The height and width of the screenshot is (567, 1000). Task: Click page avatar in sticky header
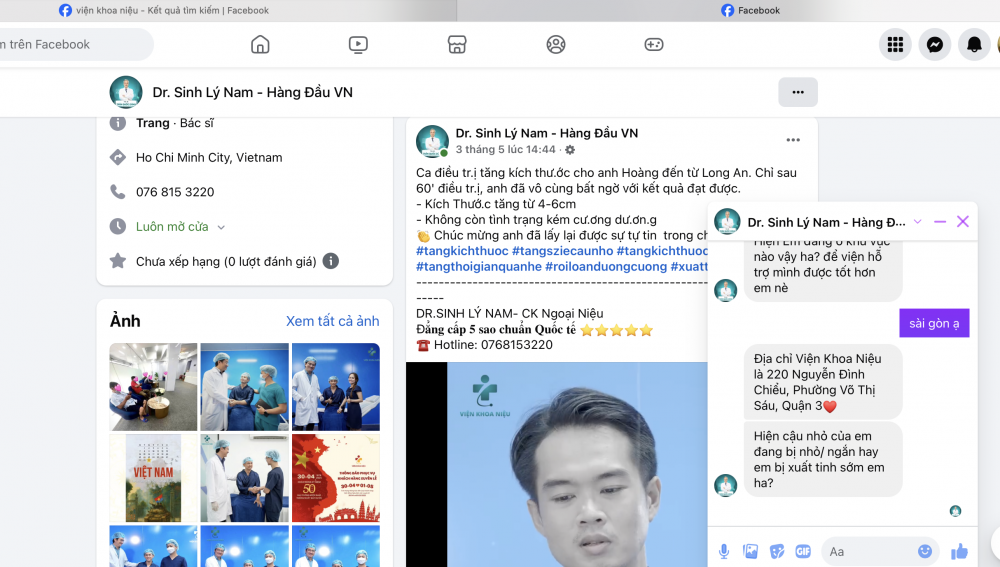126,92
